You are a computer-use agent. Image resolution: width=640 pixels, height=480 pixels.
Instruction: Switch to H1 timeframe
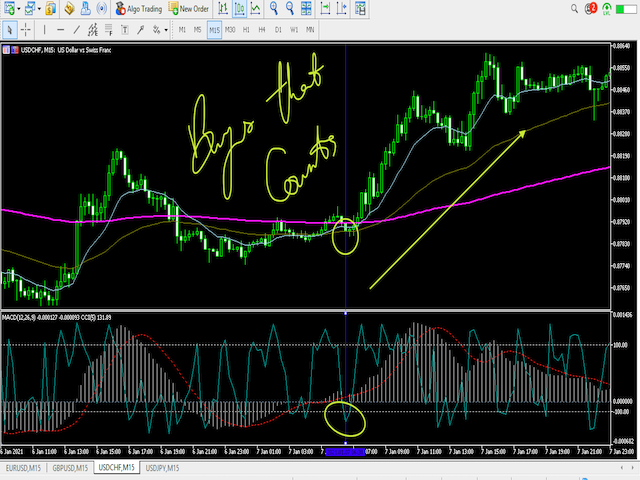click(x=246, y=30)
